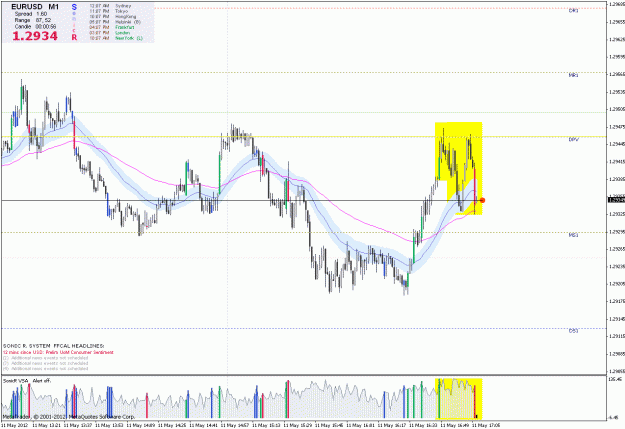Select the HongKong session clock row
625x429 pixels.
pyautogui.click(x=113, y=17)
